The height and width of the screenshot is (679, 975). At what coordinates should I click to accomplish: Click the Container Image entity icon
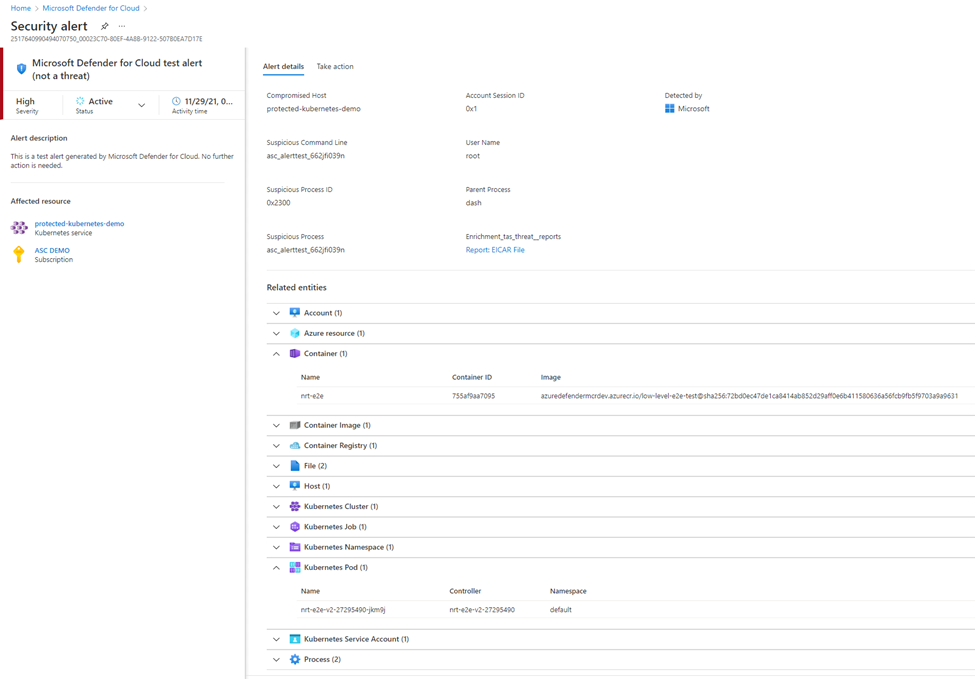tap(295, 425)
